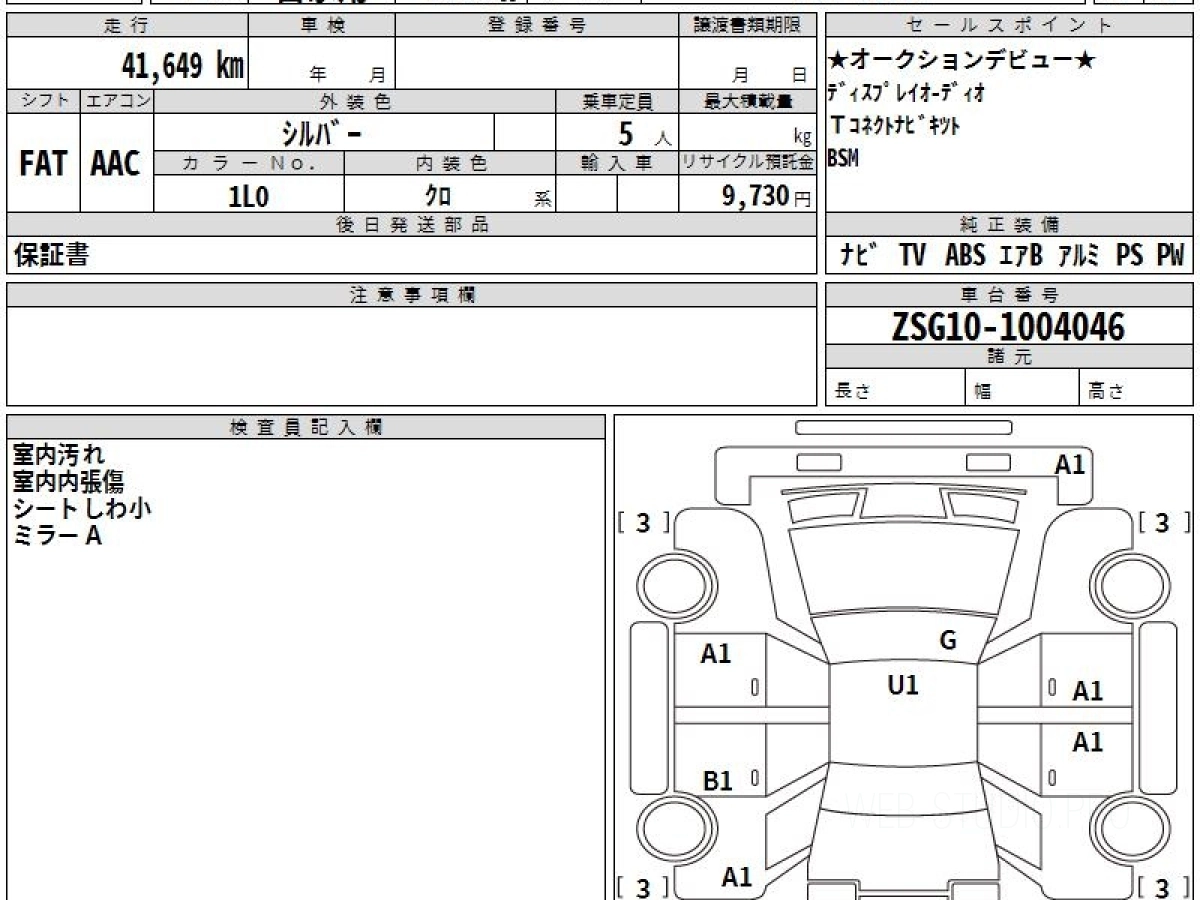Select the FAT shift value
Image resolution: width=1200 pixels, height=900 pixels.
43,163
